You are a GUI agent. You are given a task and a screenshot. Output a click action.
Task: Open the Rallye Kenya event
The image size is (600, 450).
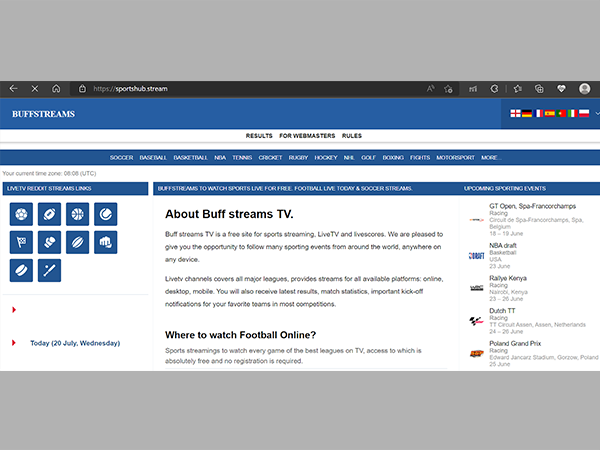coord(508,278)
